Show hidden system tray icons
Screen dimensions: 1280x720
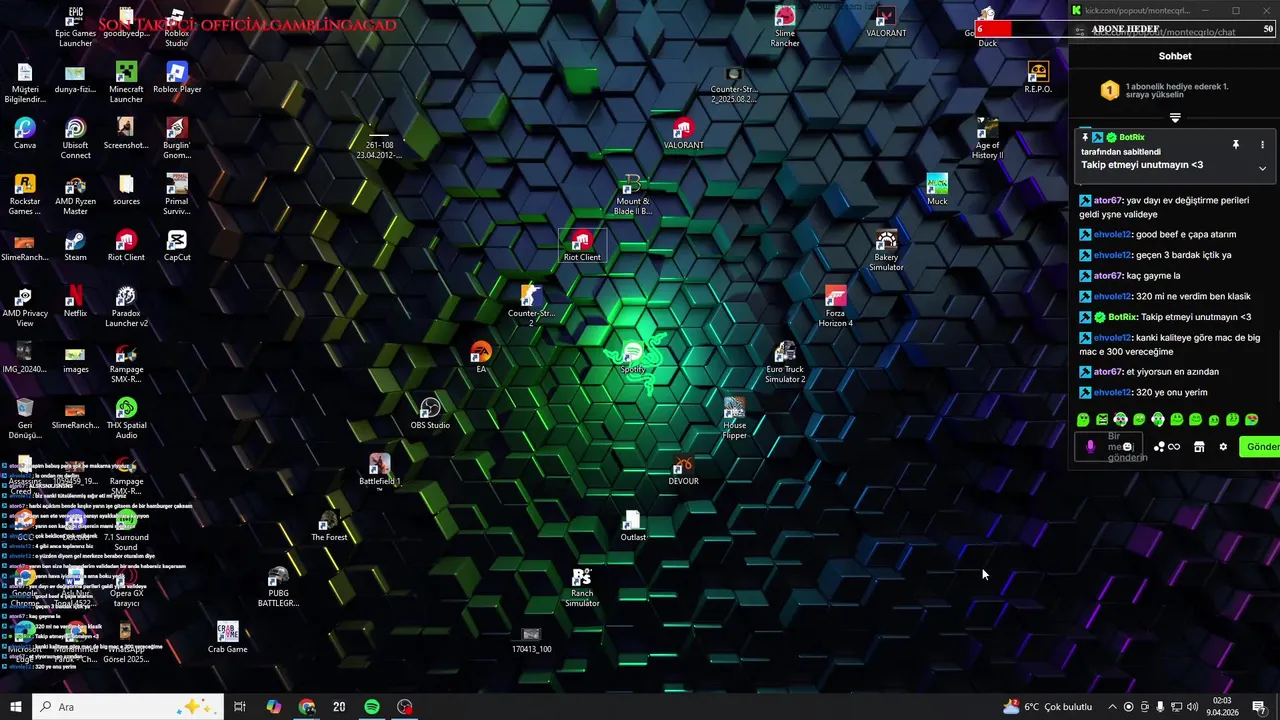point(1112,707)
